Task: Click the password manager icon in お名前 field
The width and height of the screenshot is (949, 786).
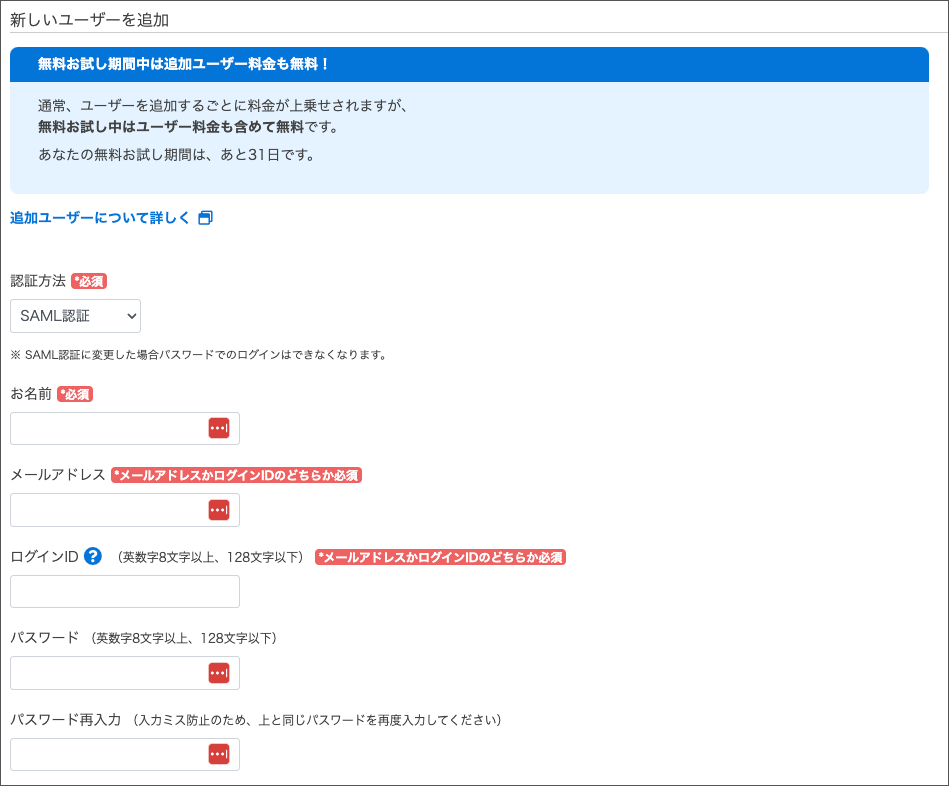Action: [219, 428]
